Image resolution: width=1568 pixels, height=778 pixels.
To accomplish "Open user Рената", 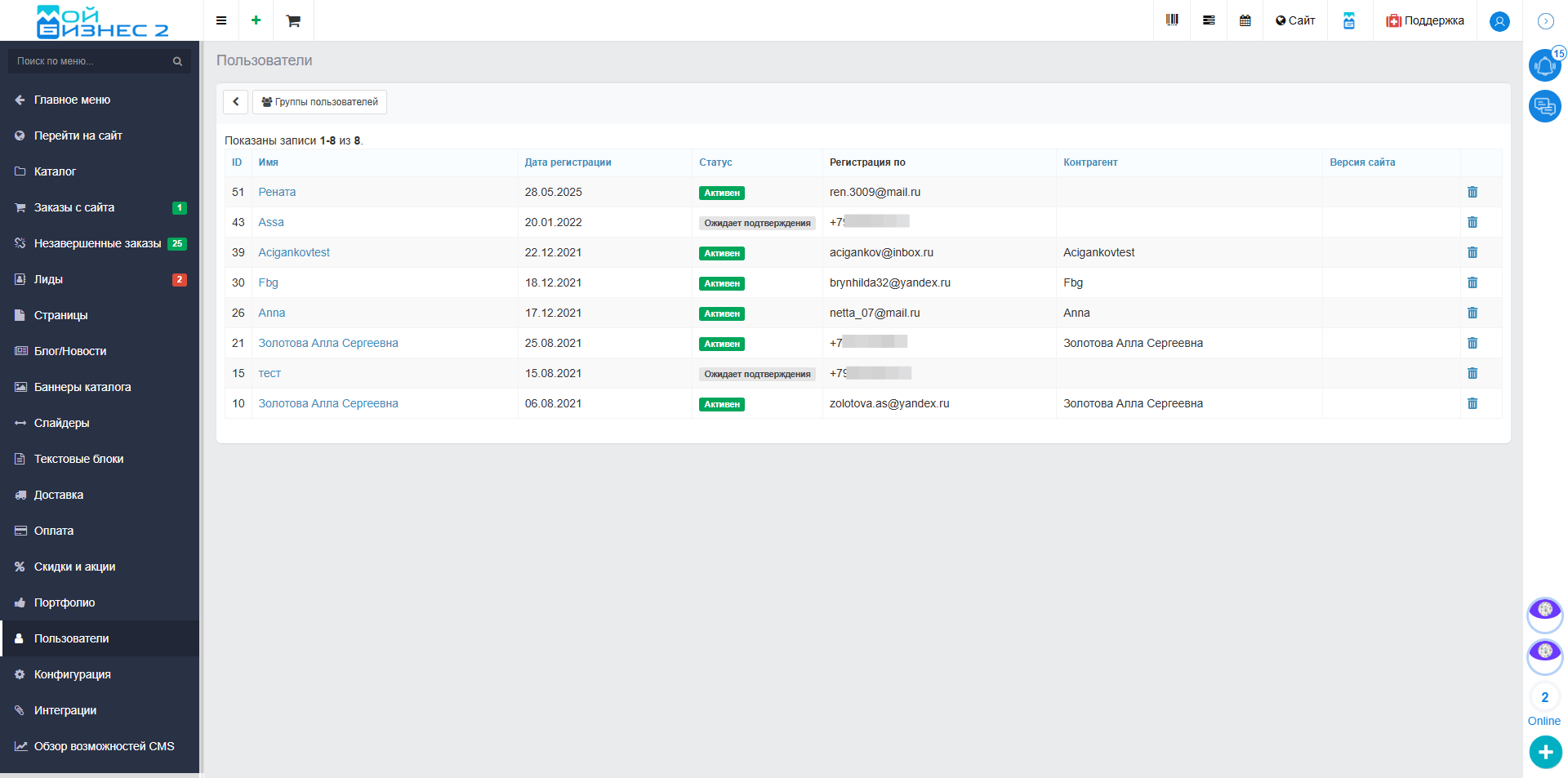I will (277, 192).
